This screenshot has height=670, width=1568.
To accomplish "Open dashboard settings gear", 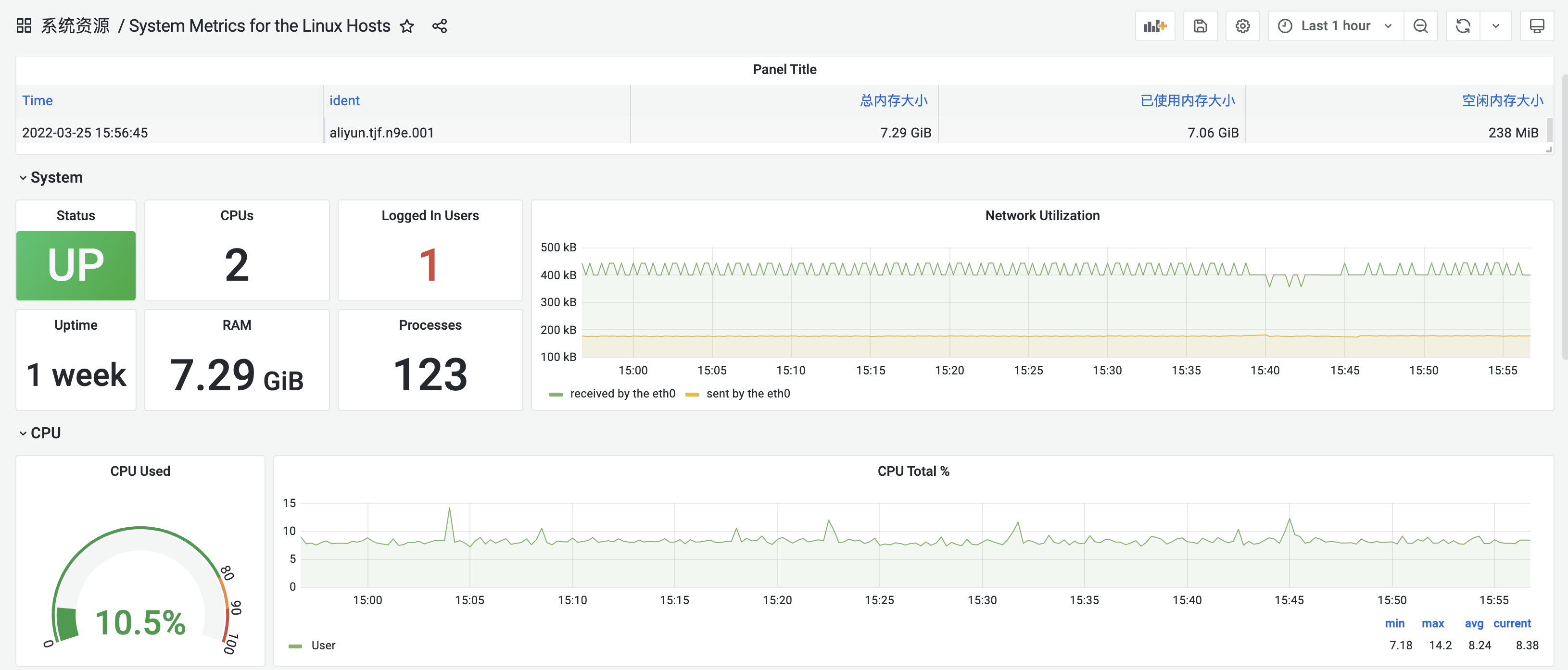I will (1242, 26).
